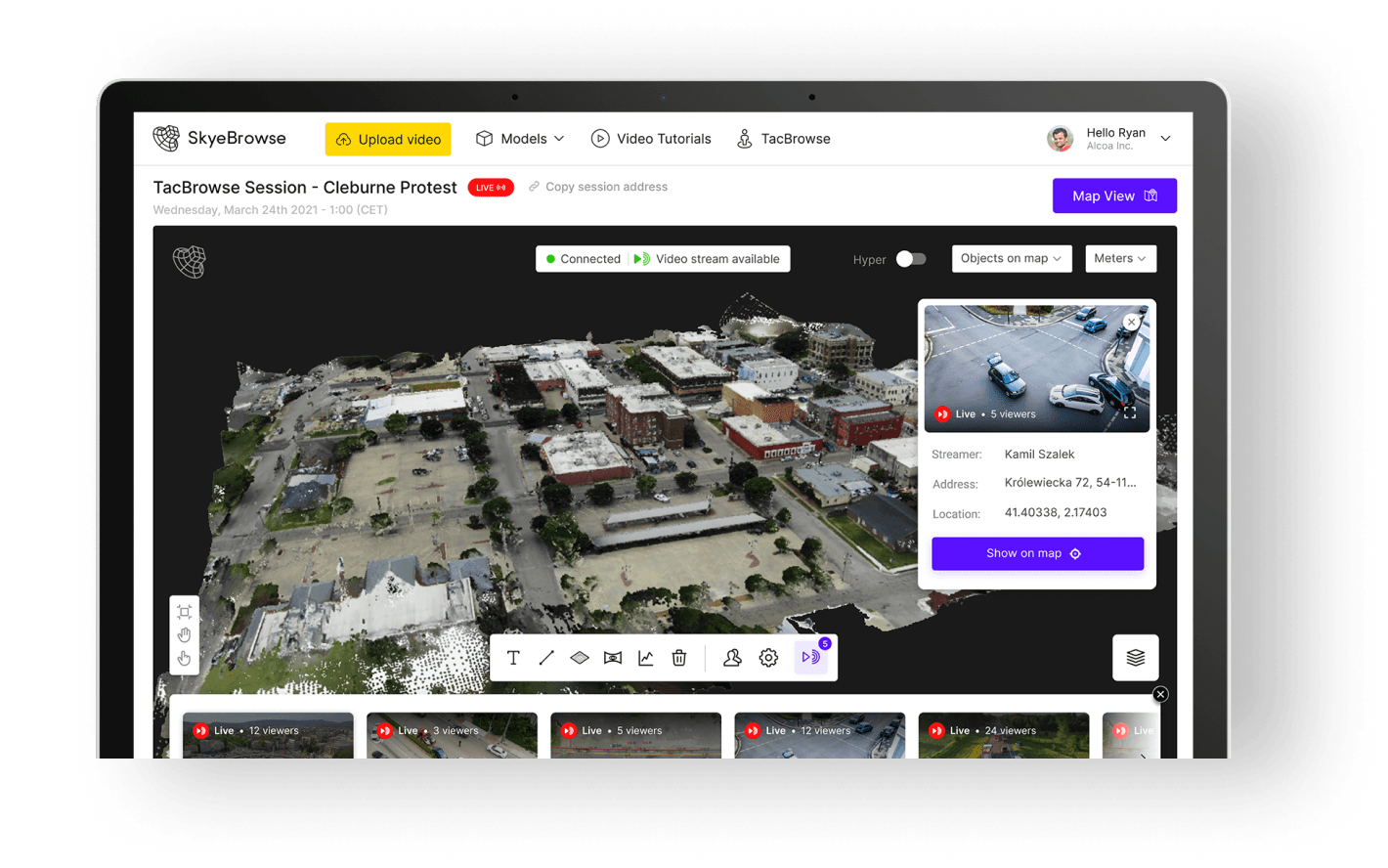Open the TacBrowse menu item
The width and height of the screenshot is (1388, 868).
click(784, 139)
